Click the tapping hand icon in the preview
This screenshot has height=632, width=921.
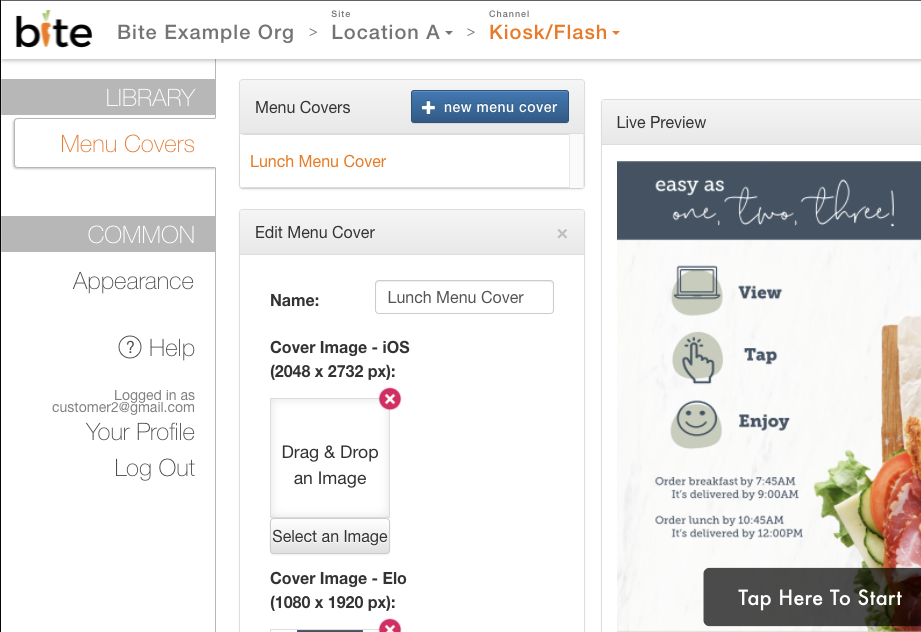pos(697,357)
